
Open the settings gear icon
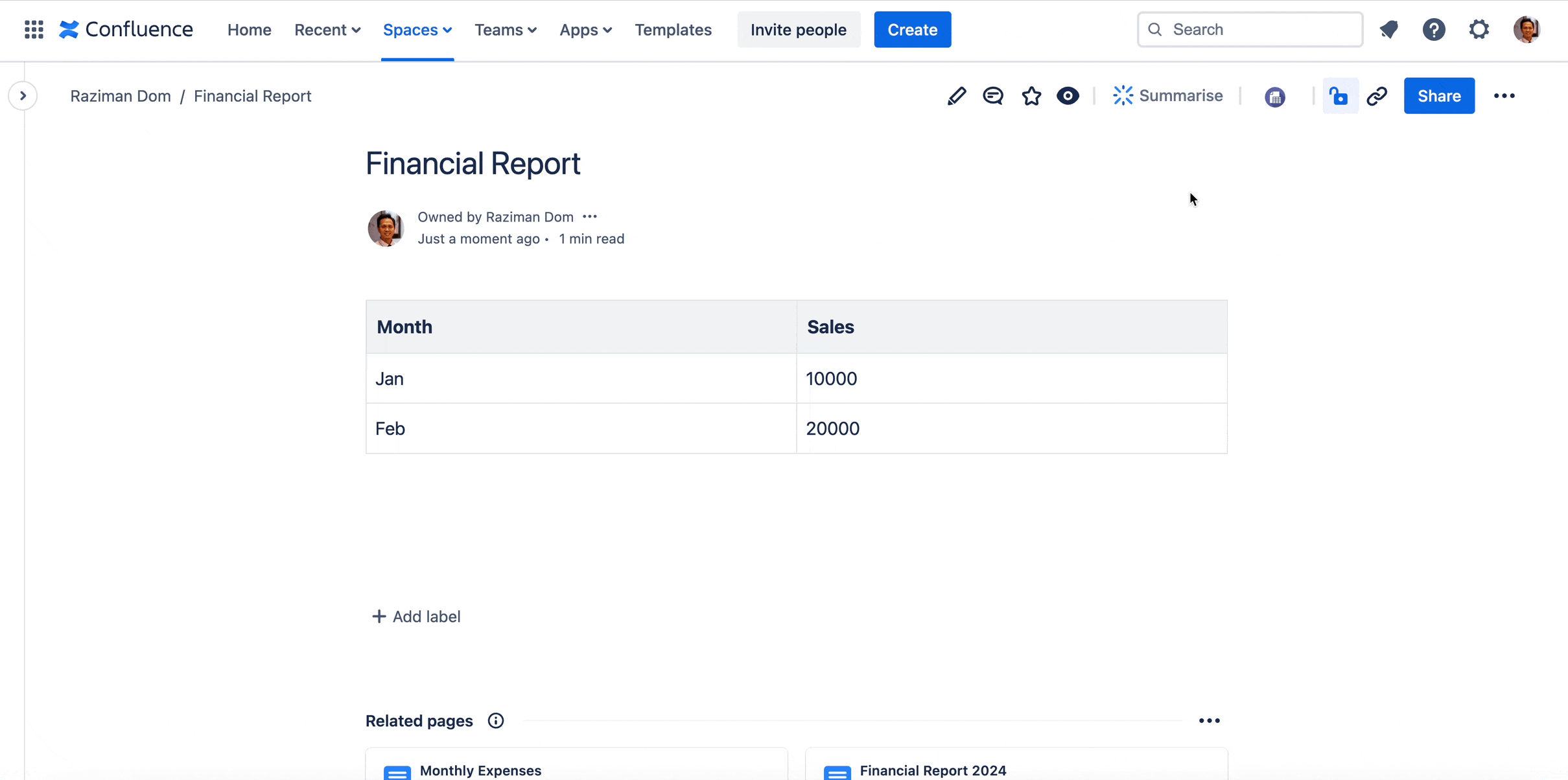tap(1479, 30)
